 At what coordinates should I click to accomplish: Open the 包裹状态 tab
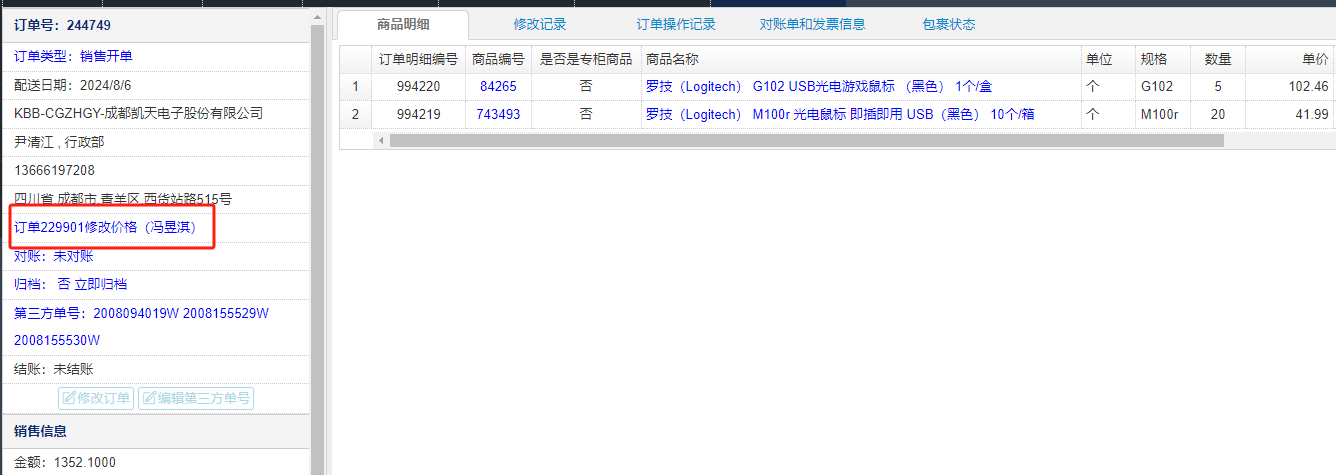(x=949, y=24)
